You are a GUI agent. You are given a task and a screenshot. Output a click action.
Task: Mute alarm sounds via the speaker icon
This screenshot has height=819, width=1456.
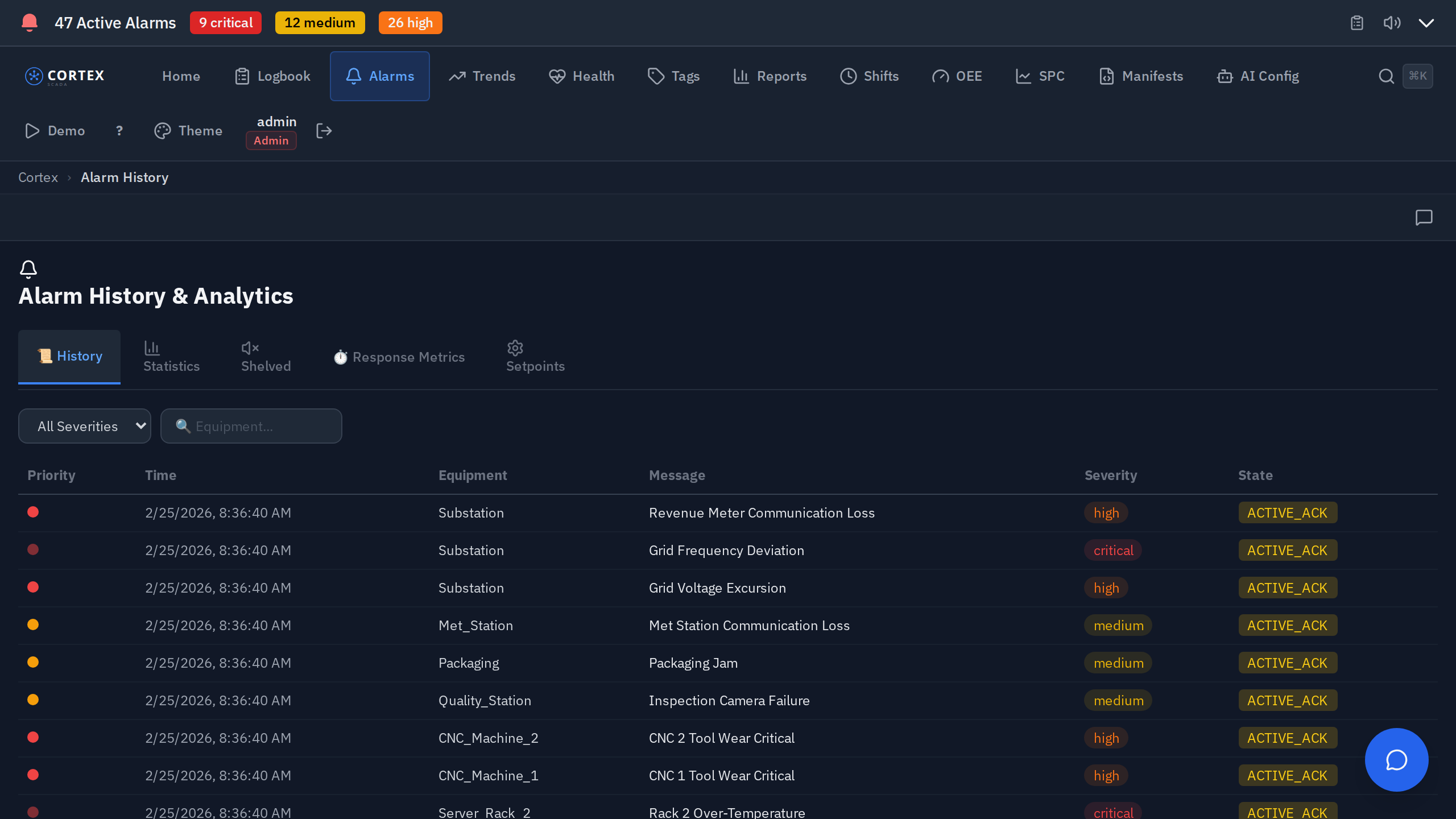point(1392,23)
